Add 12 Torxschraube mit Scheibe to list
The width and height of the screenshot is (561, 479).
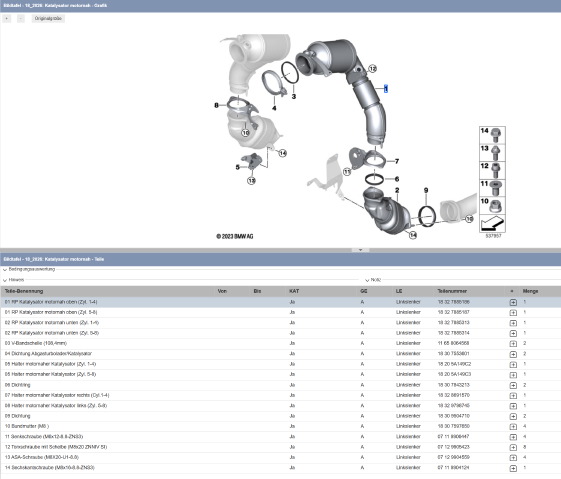click(513, 447)
